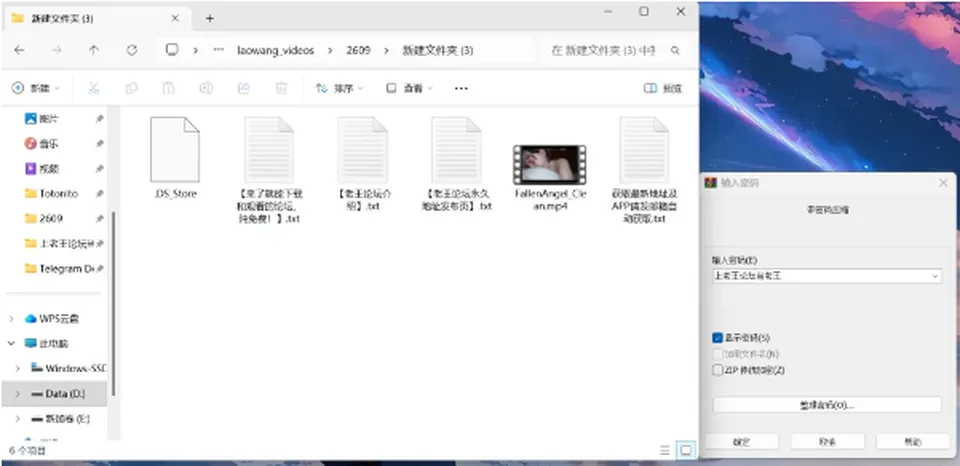Viewport: 960px width, 466px height.
Task: Click the Explorer back navigation arrow
Action: click(19, 50)
